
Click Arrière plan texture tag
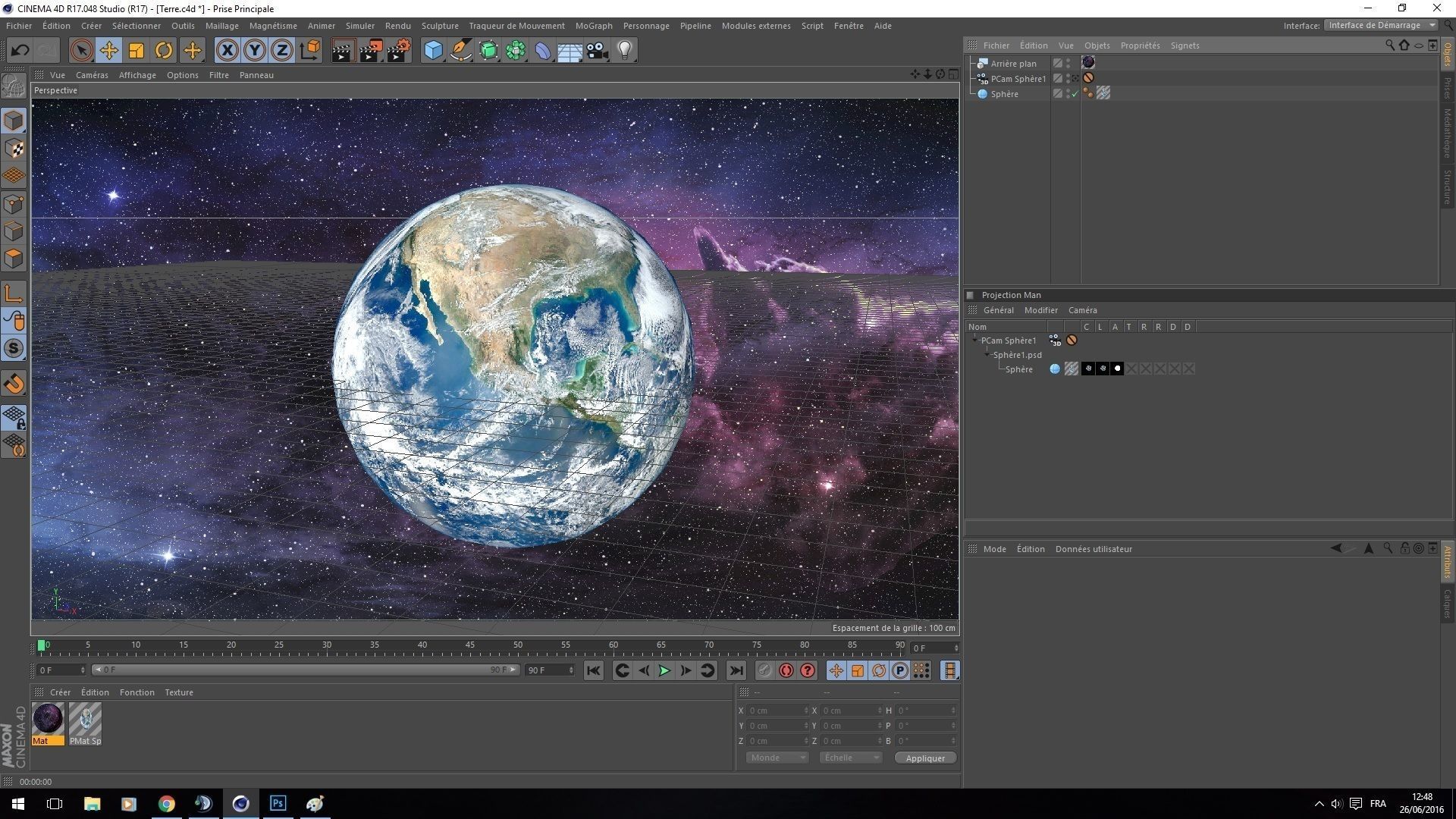point(1088,62)
